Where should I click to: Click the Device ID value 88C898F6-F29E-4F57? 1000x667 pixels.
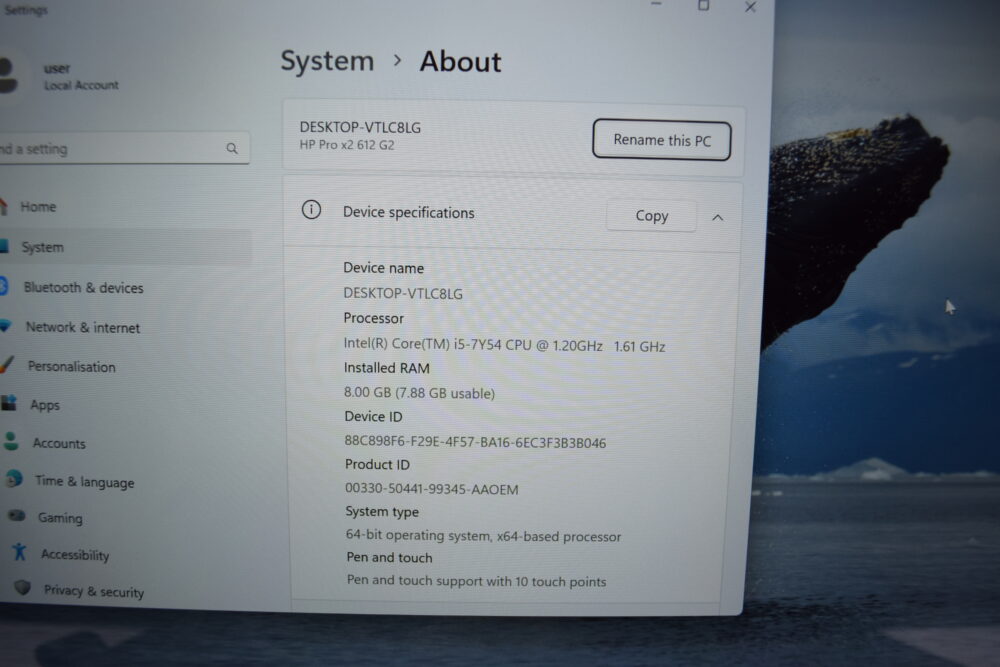click(475, 442)
